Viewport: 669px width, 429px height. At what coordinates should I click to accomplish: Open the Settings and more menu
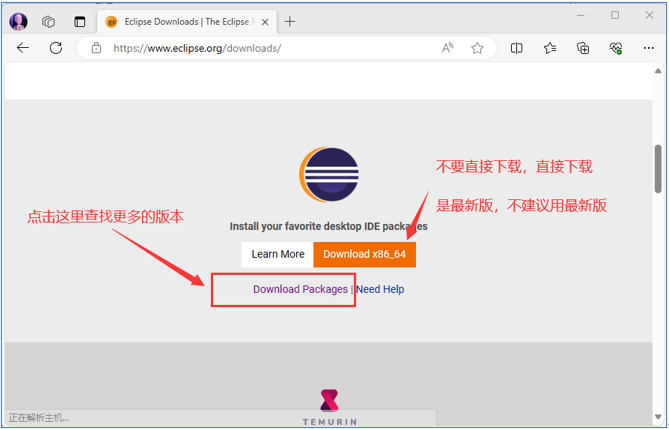coord(649,48)
